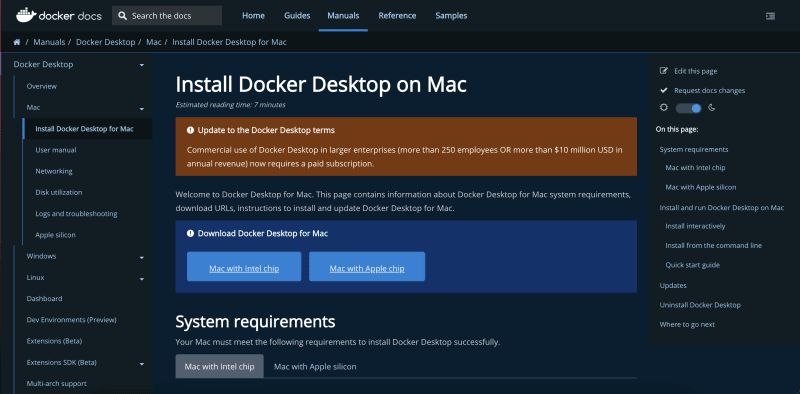Switch to Mac with Apple silicon tab

[315, 366]
